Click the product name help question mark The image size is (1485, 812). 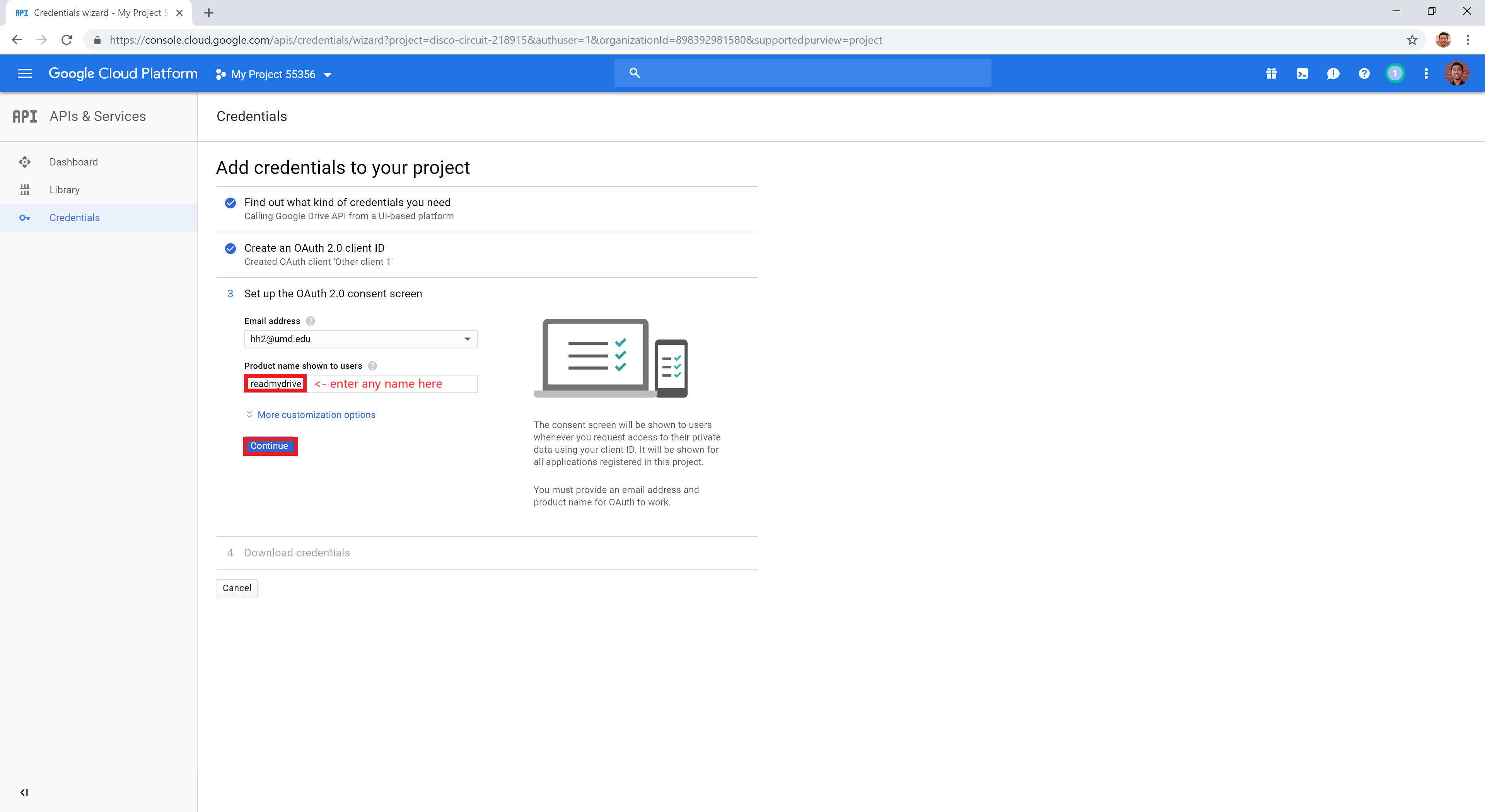(x=372, y=365)
